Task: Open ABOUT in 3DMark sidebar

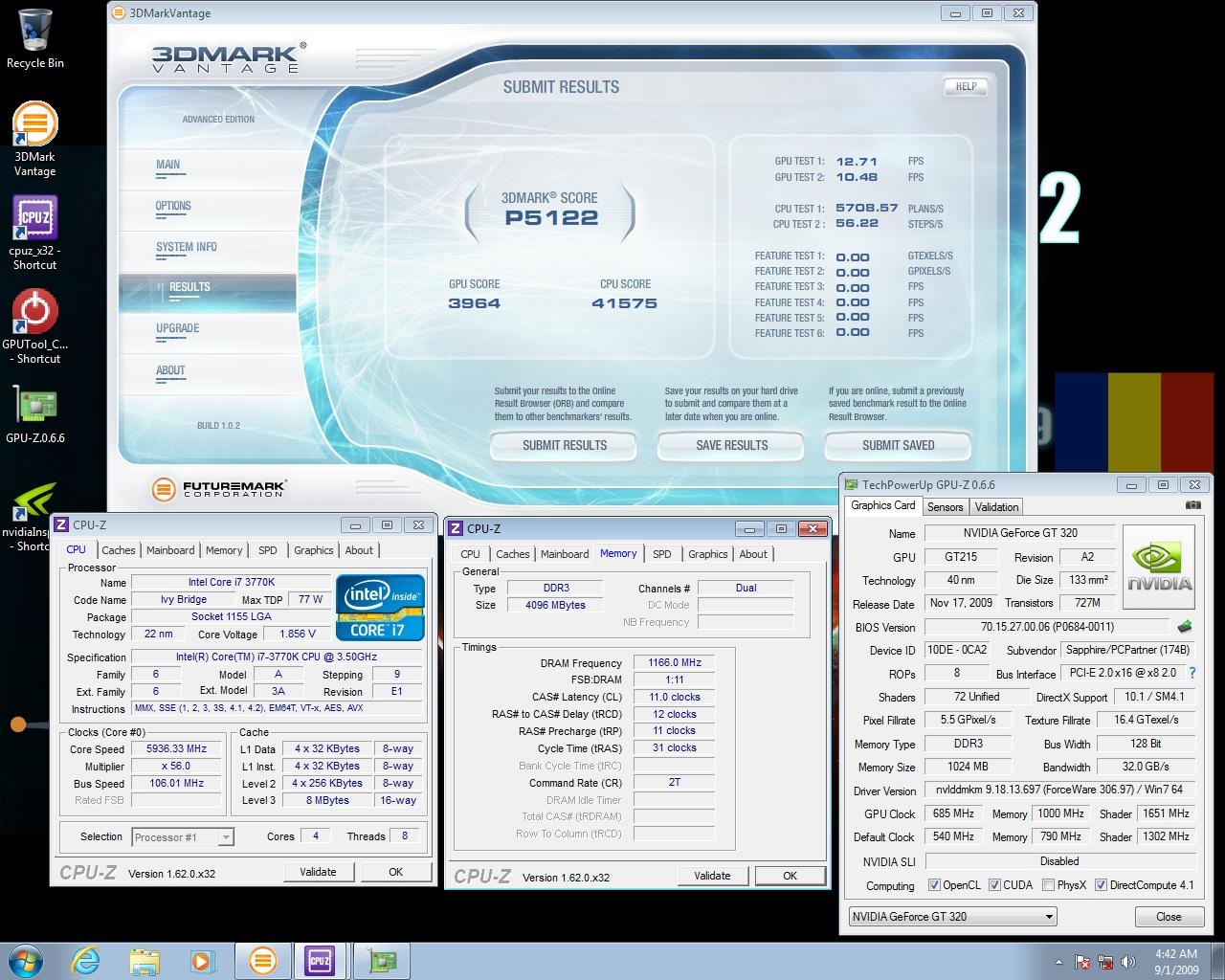Action: [x=170, y=370]
